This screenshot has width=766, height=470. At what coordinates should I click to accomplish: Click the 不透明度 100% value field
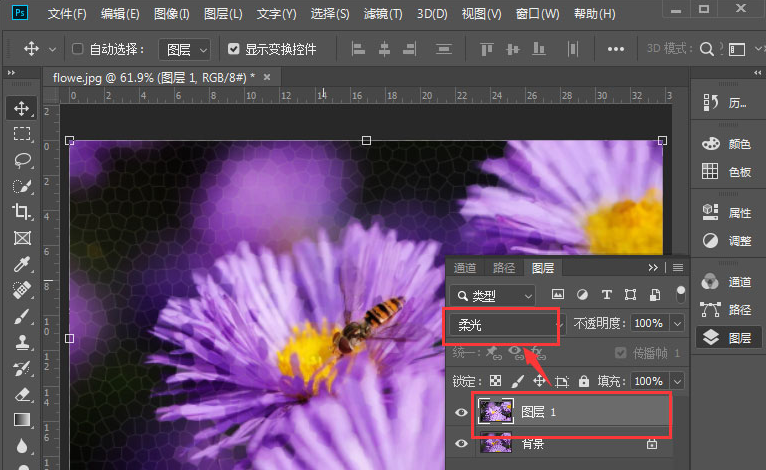point(649,323)
